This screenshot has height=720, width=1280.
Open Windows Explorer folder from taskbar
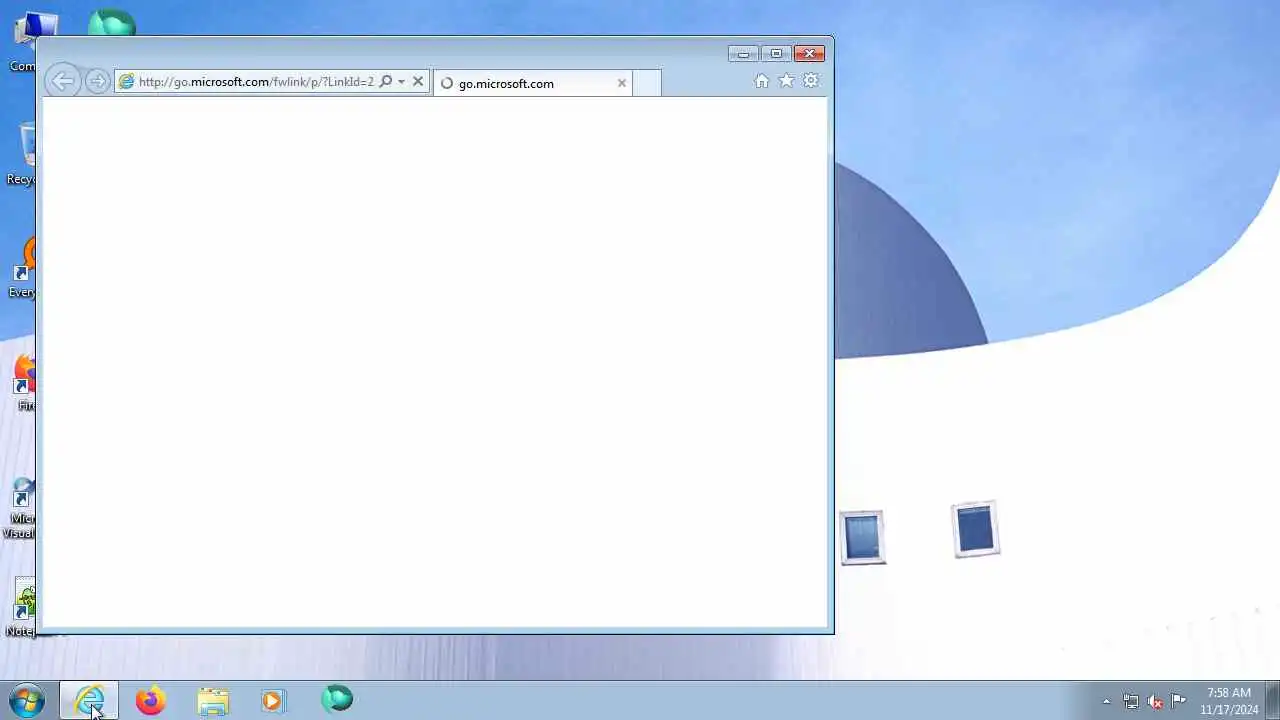coord(213,700)
